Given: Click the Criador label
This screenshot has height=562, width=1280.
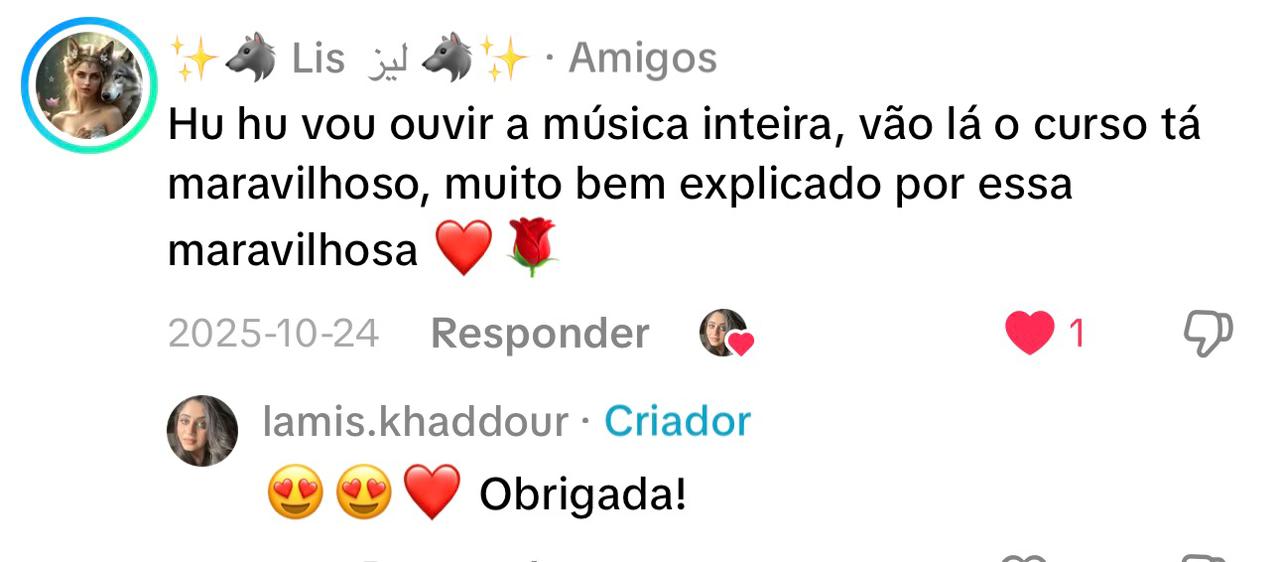Looking at the screenshot, I should point(677,422).
